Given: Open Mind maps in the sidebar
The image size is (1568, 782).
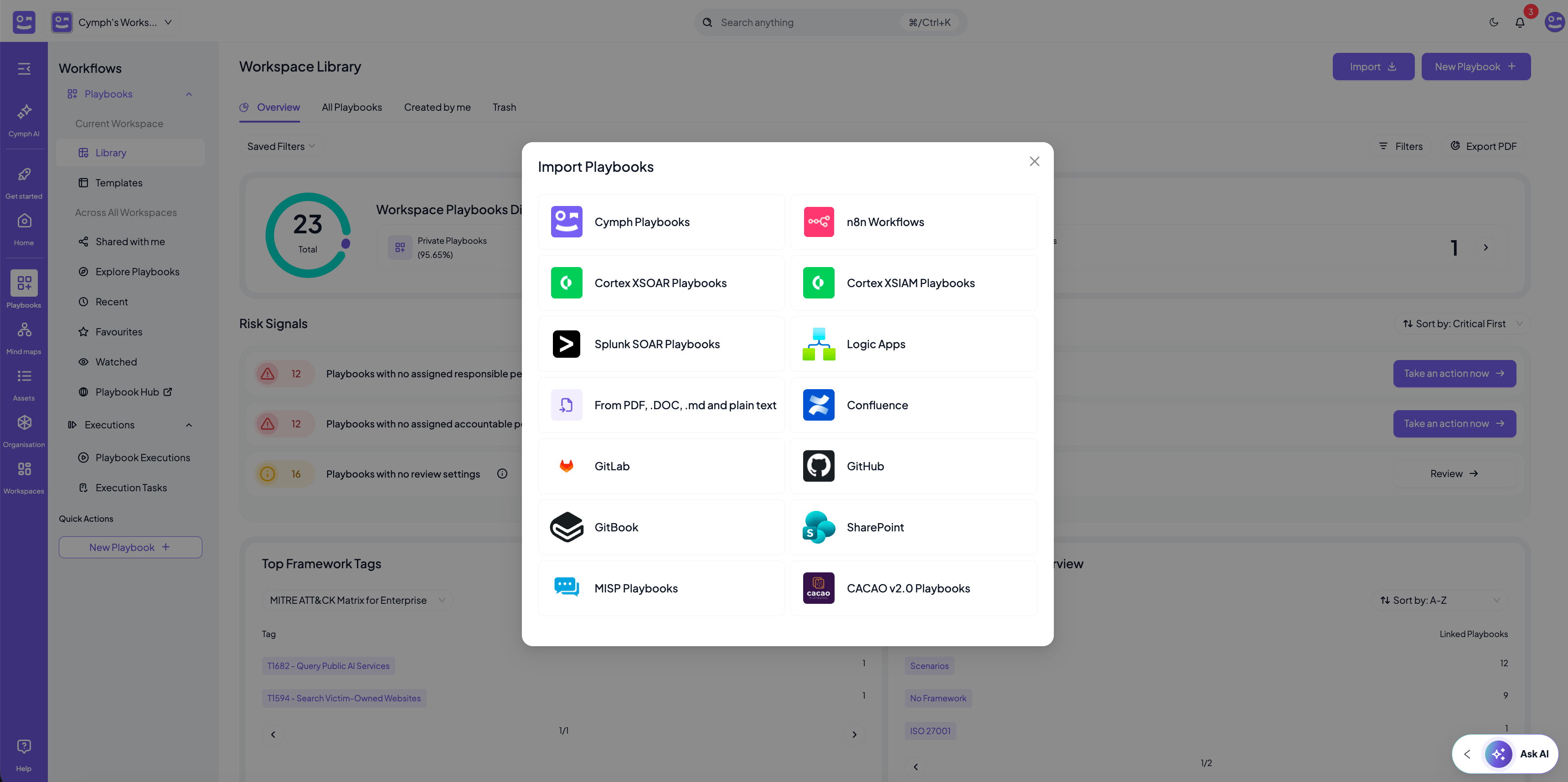Looking at the screenshot, I should tap(24, 338).
